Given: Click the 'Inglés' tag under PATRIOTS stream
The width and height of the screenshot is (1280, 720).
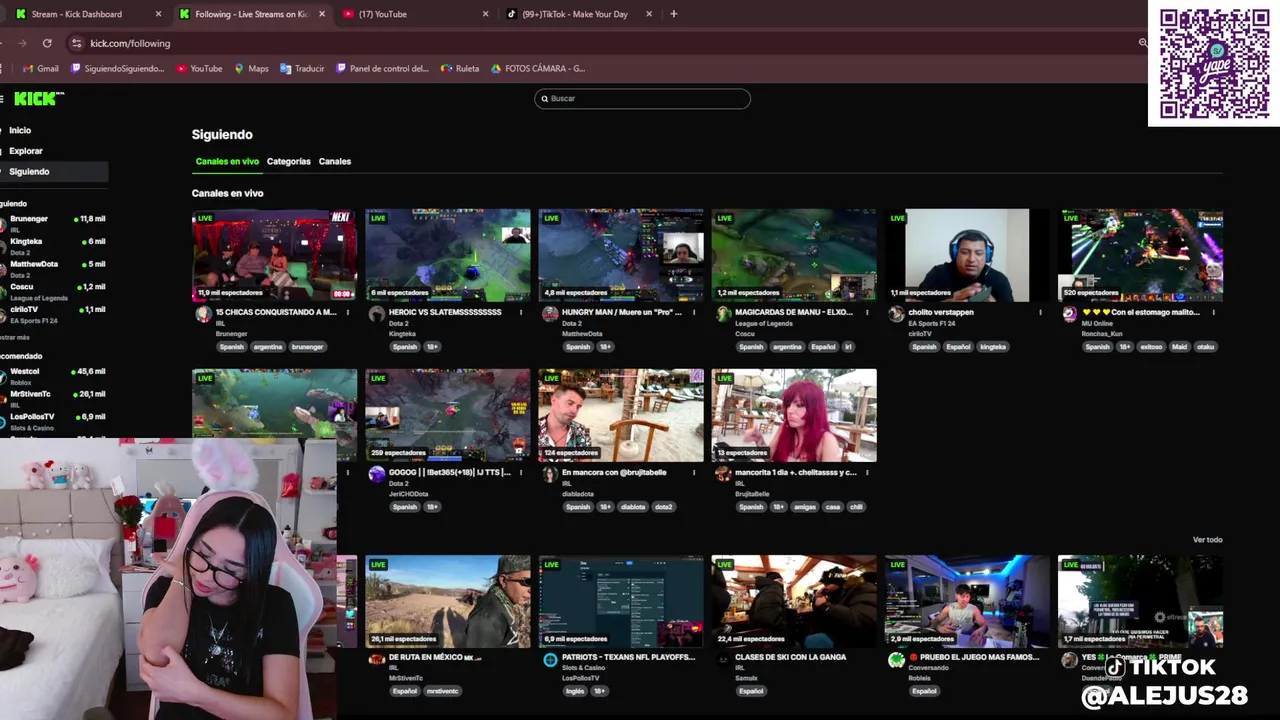Looking at the screenshot, I should [575, 691].
